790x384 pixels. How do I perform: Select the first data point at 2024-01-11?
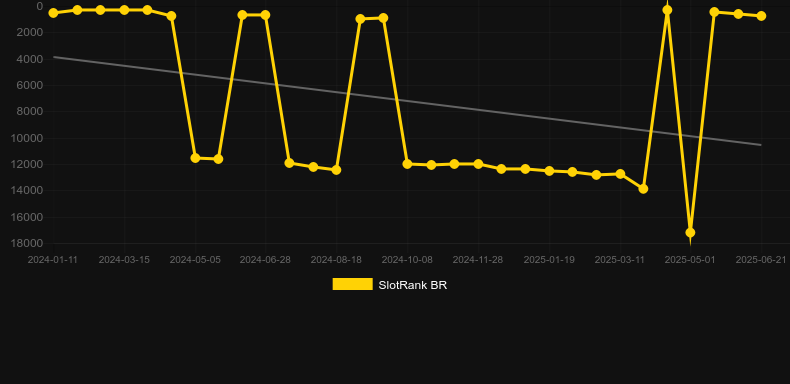tap(53, 13)
